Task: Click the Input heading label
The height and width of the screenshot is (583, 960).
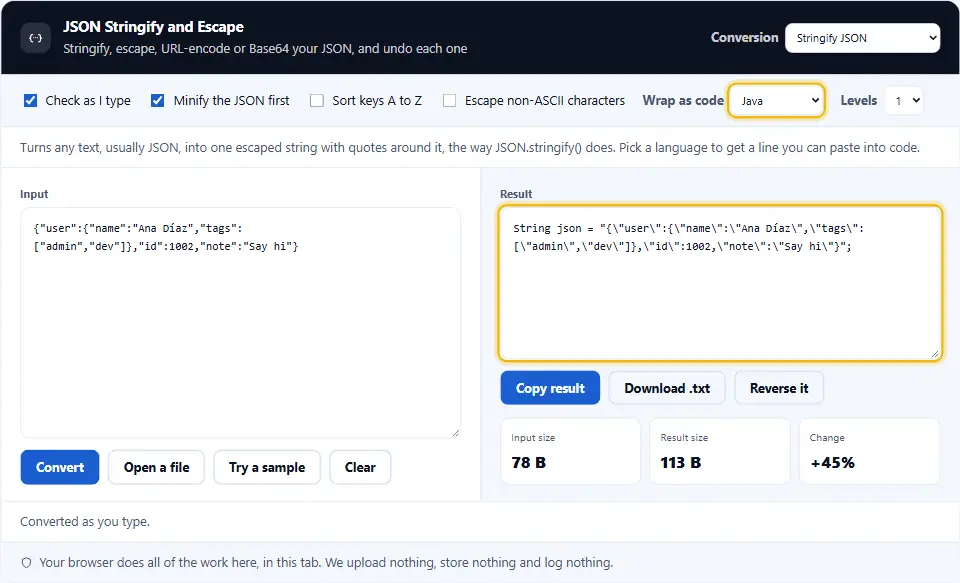Action: (34, 194)
